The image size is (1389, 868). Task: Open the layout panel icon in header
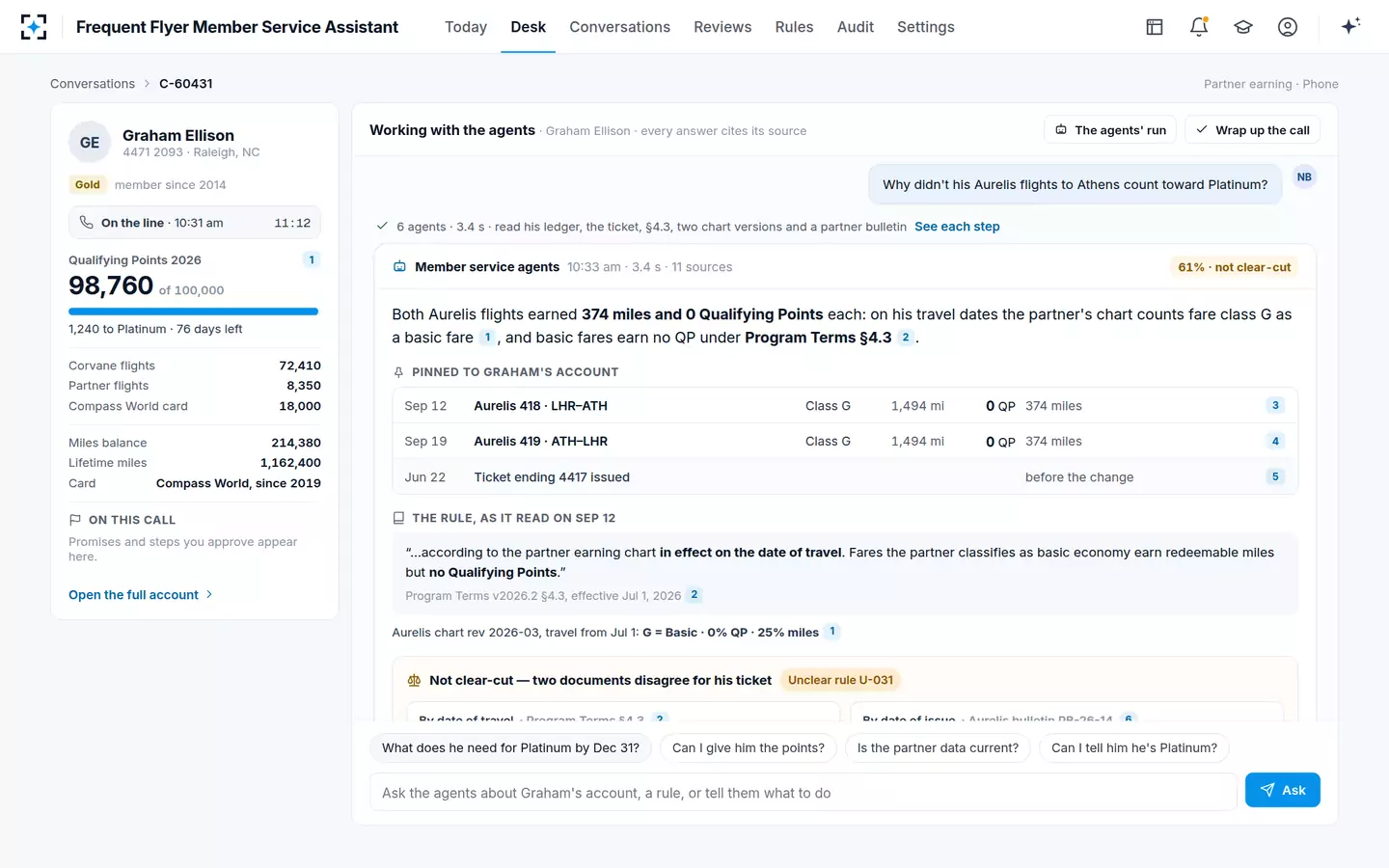click(1155, 27)
